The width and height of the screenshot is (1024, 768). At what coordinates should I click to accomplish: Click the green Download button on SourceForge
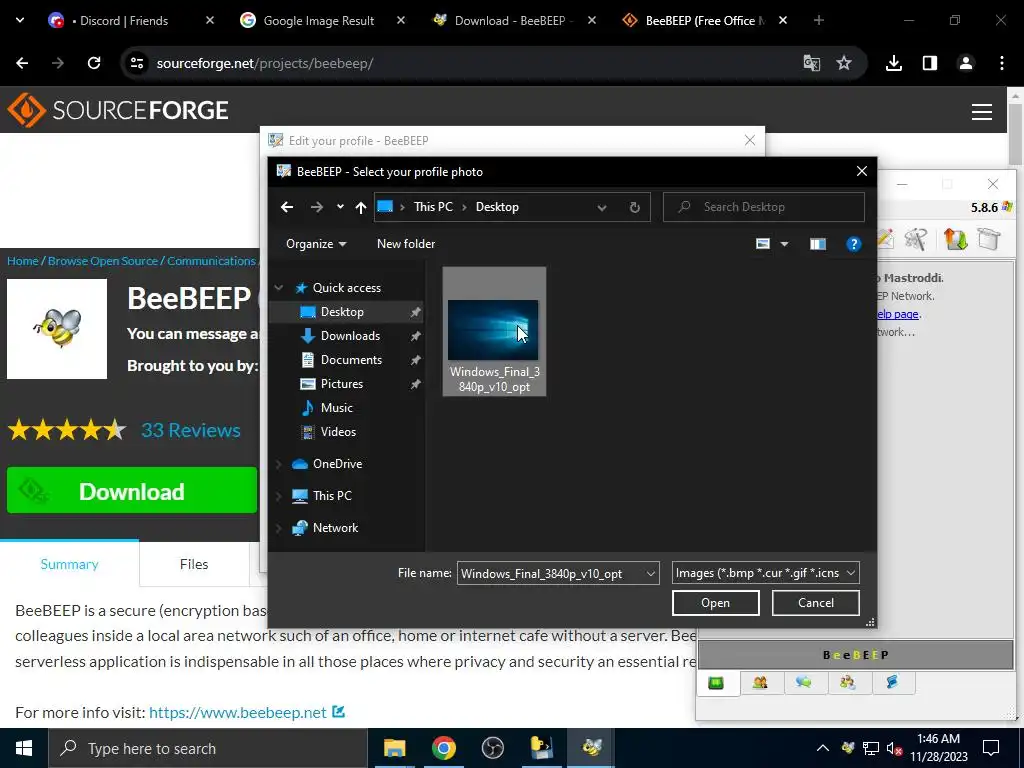pyautogui.click(x=132, y=491)
